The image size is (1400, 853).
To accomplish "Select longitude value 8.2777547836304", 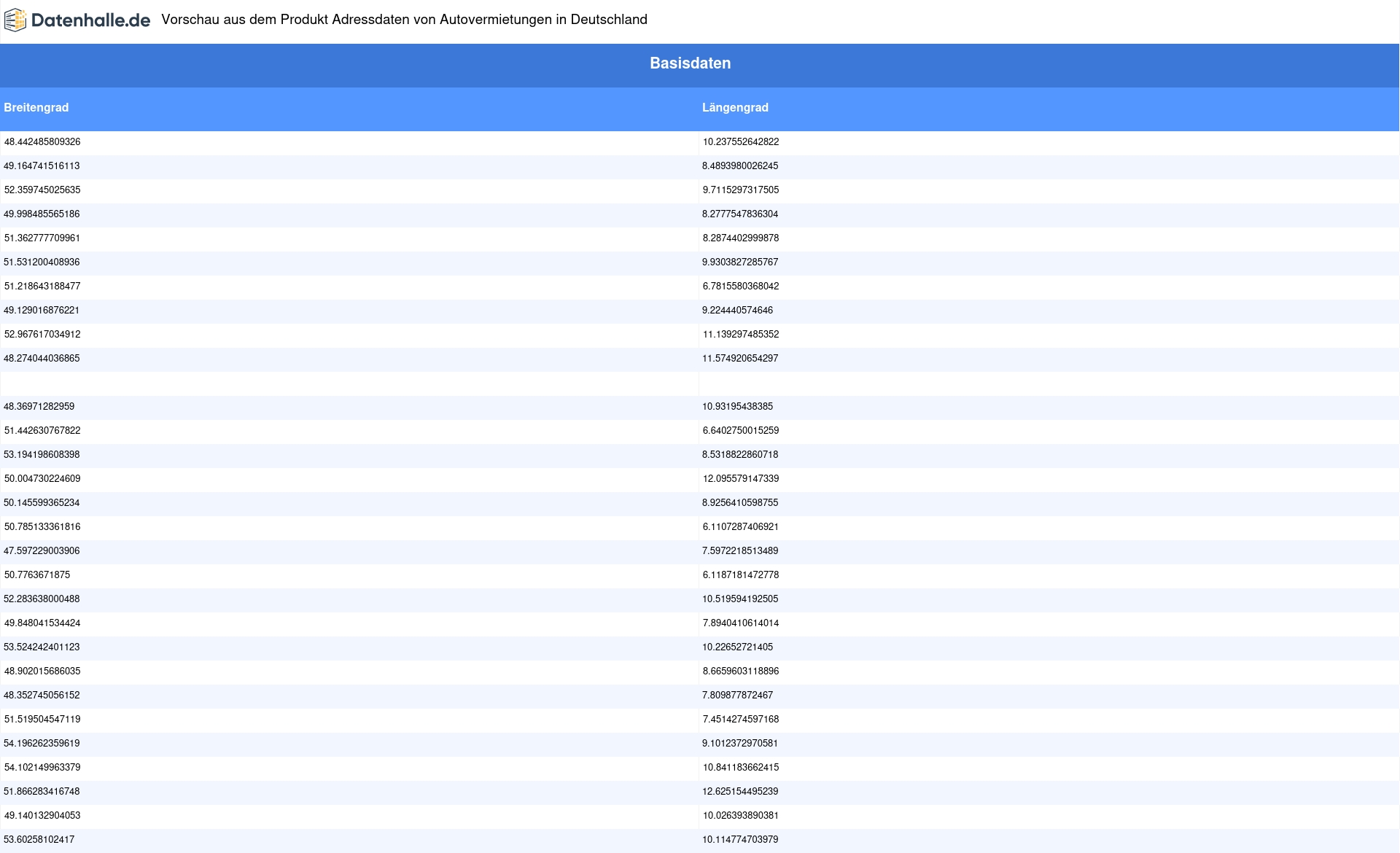I will point(740,214).
